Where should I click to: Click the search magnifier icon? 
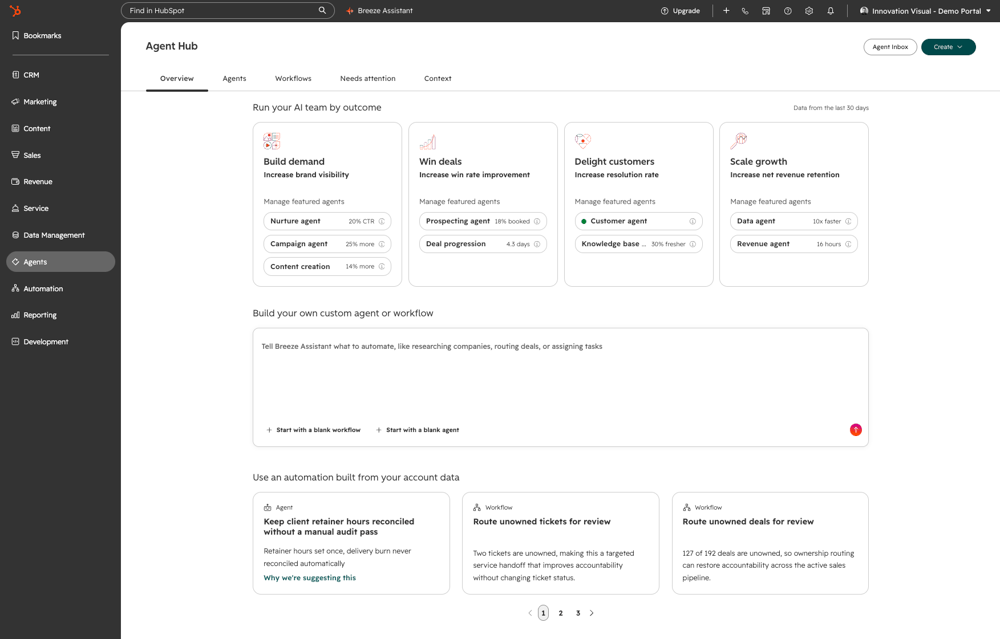point(322,10)
